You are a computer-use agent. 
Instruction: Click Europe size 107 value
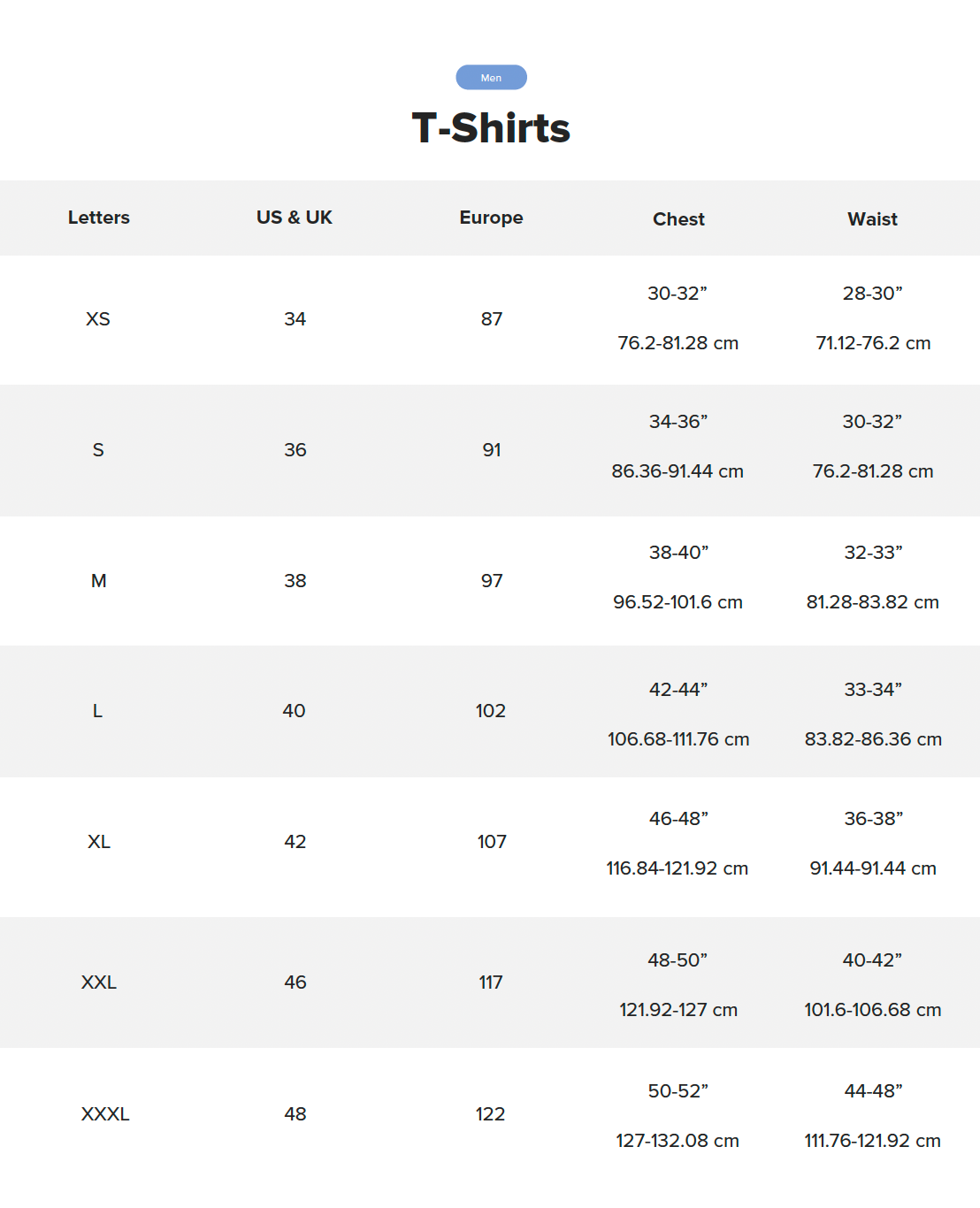492,842
